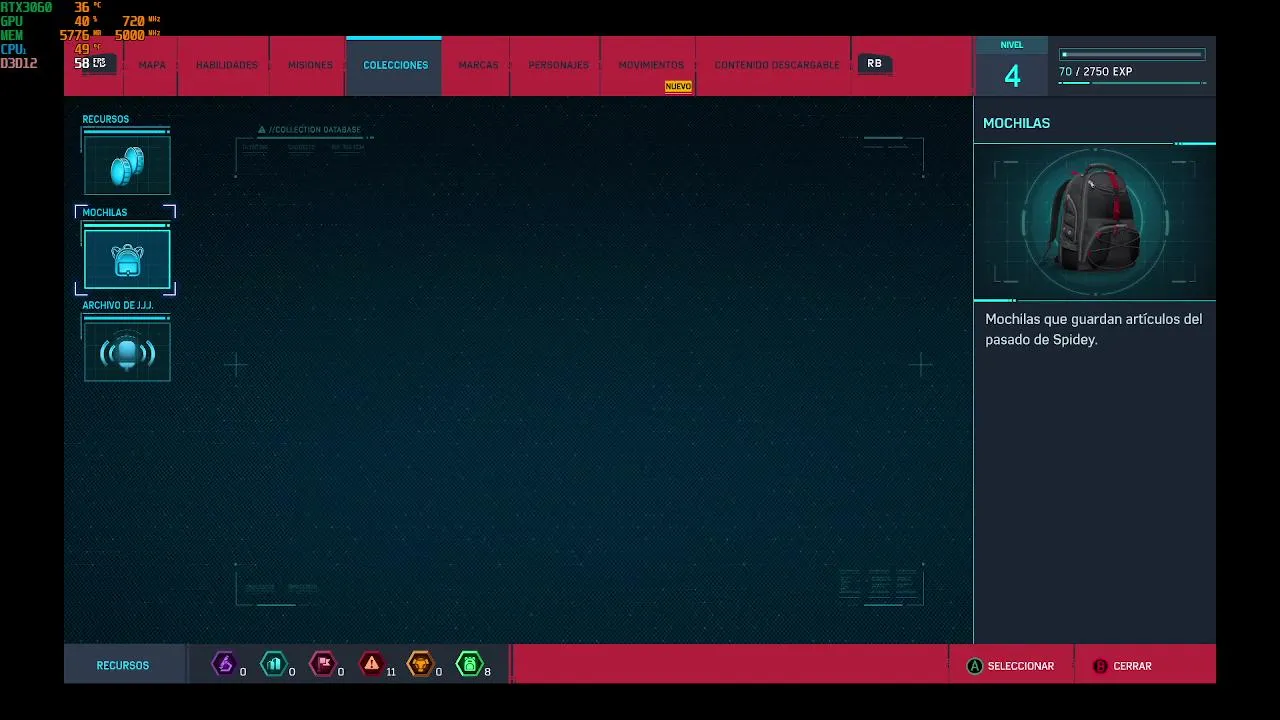Click the green backpack token icon
1280x720 pixels.
pyautogui.click(x=469, y=664)
